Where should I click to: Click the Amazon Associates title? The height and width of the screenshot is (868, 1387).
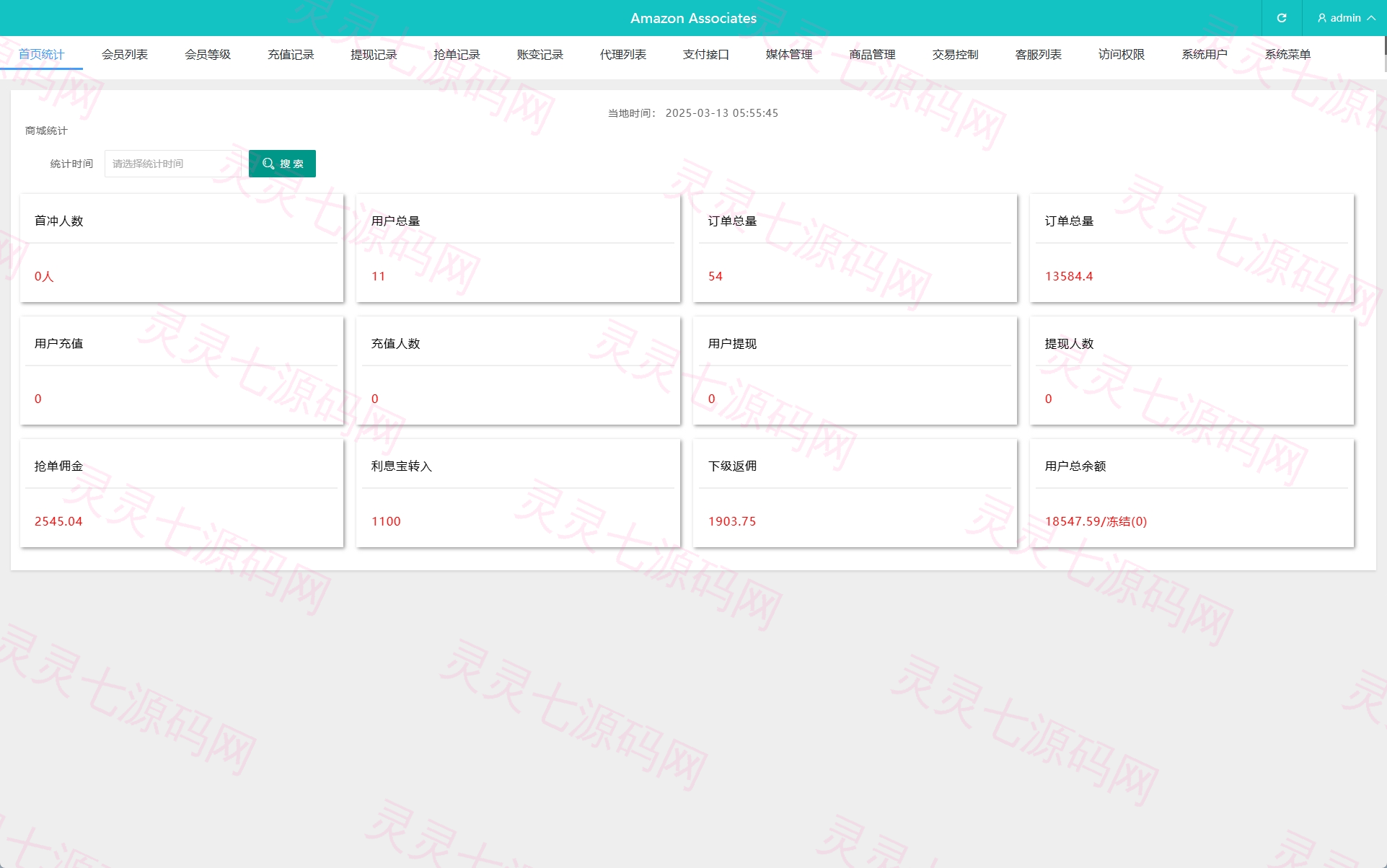[x=693, y=18]
